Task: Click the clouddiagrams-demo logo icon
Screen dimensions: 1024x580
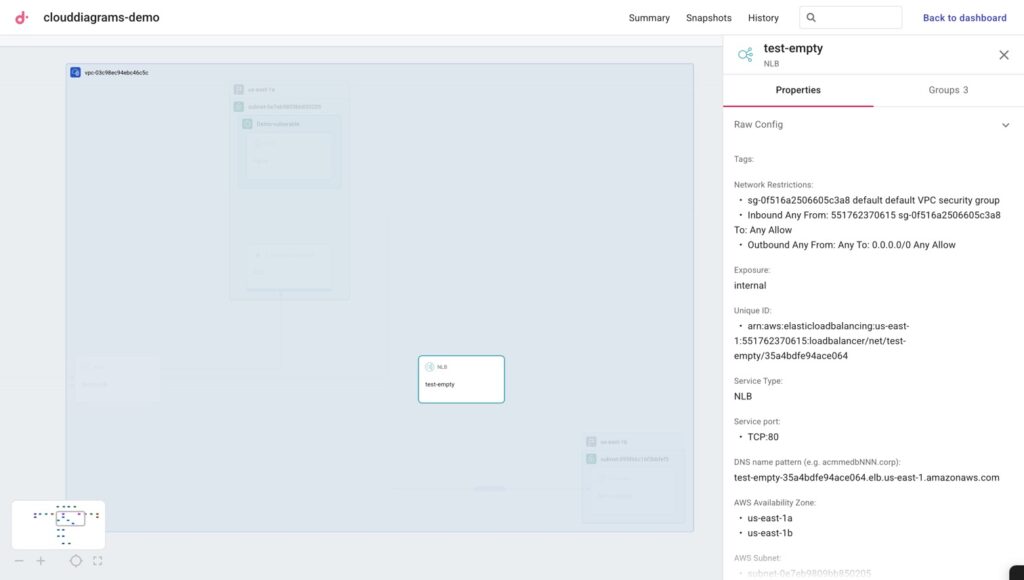Action: [x=22, y=17]
